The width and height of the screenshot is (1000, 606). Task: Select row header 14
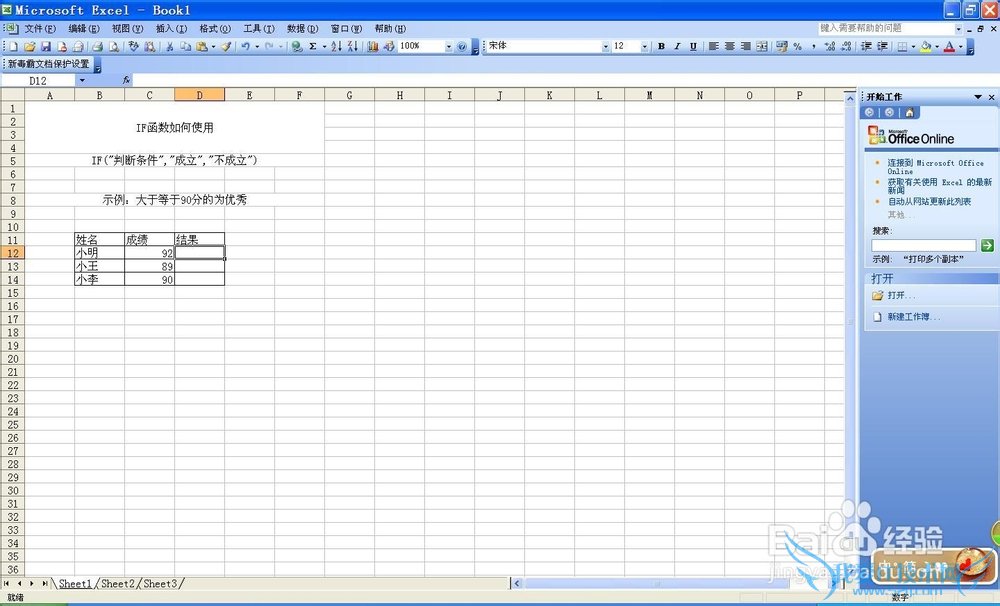tap(13, 279)
